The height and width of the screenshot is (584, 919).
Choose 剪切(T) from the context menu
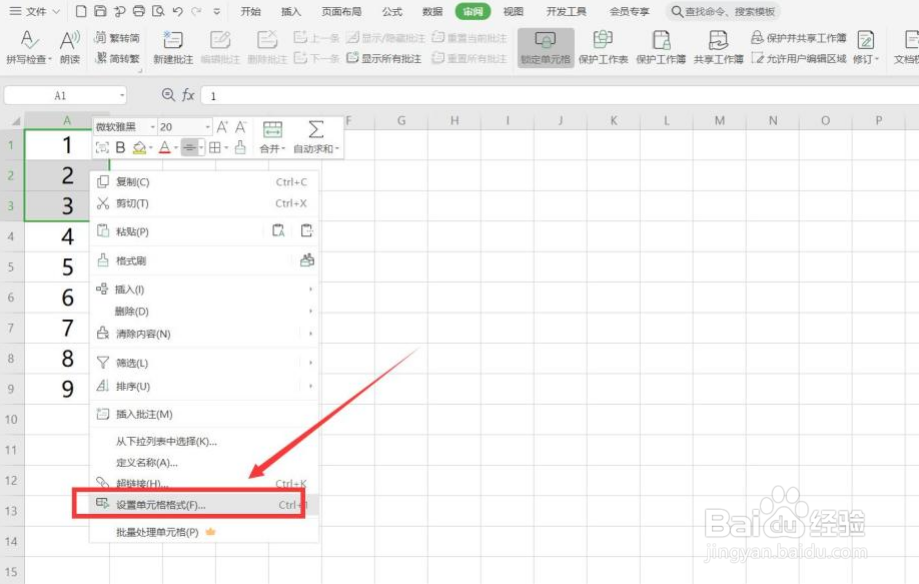pyautogui.click(x=203, y=203)
